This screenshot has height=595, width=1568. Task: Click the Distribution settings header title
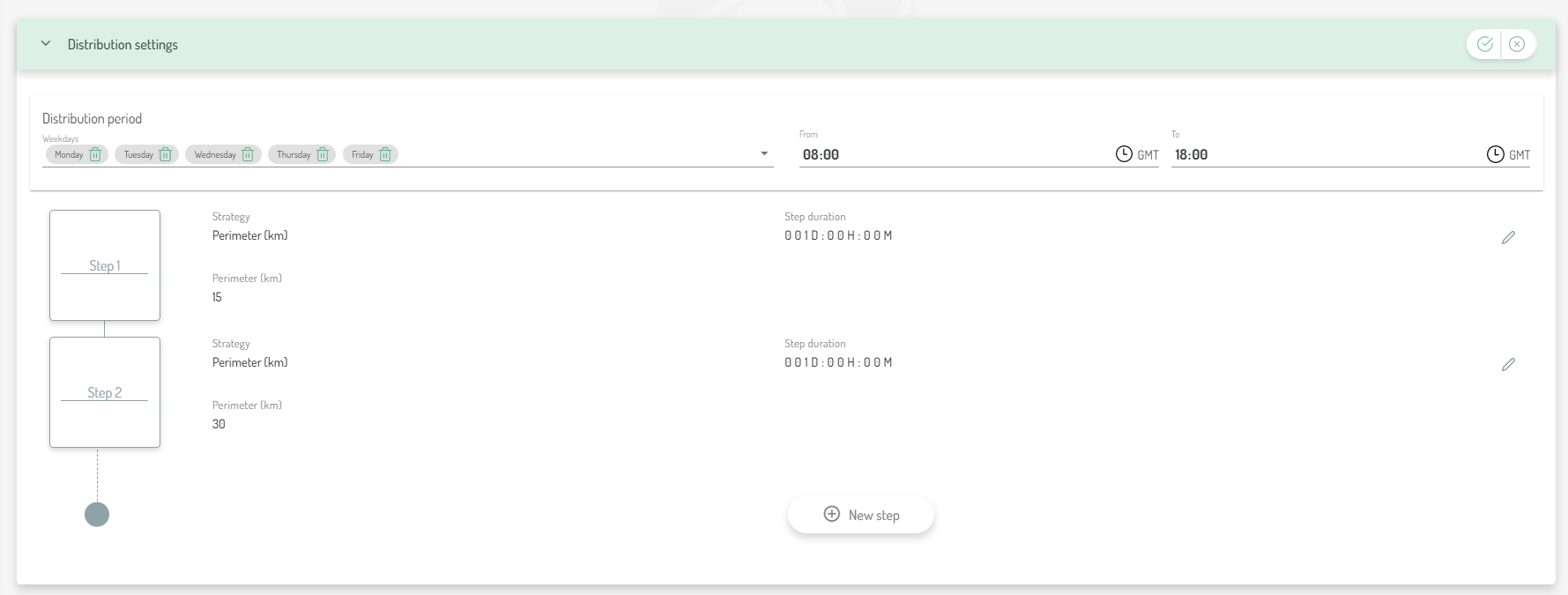123,45
